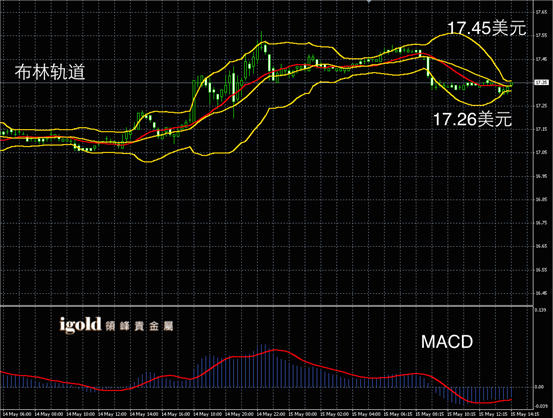Click the 15 May 00:00 time label
Screen dimensions: 553x418
click(302, 414)
